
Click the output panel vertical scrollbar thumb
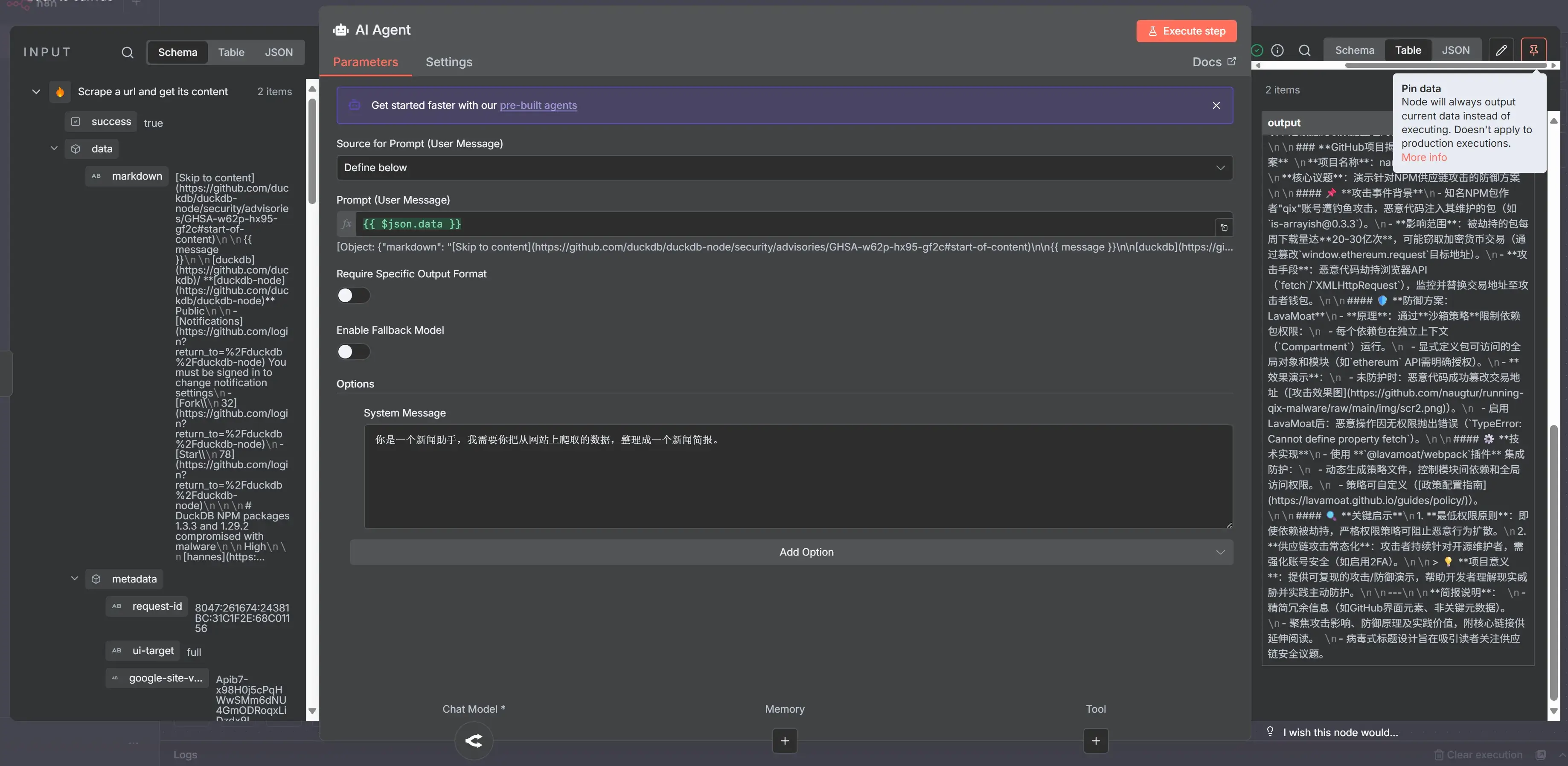pos(1553,562)
